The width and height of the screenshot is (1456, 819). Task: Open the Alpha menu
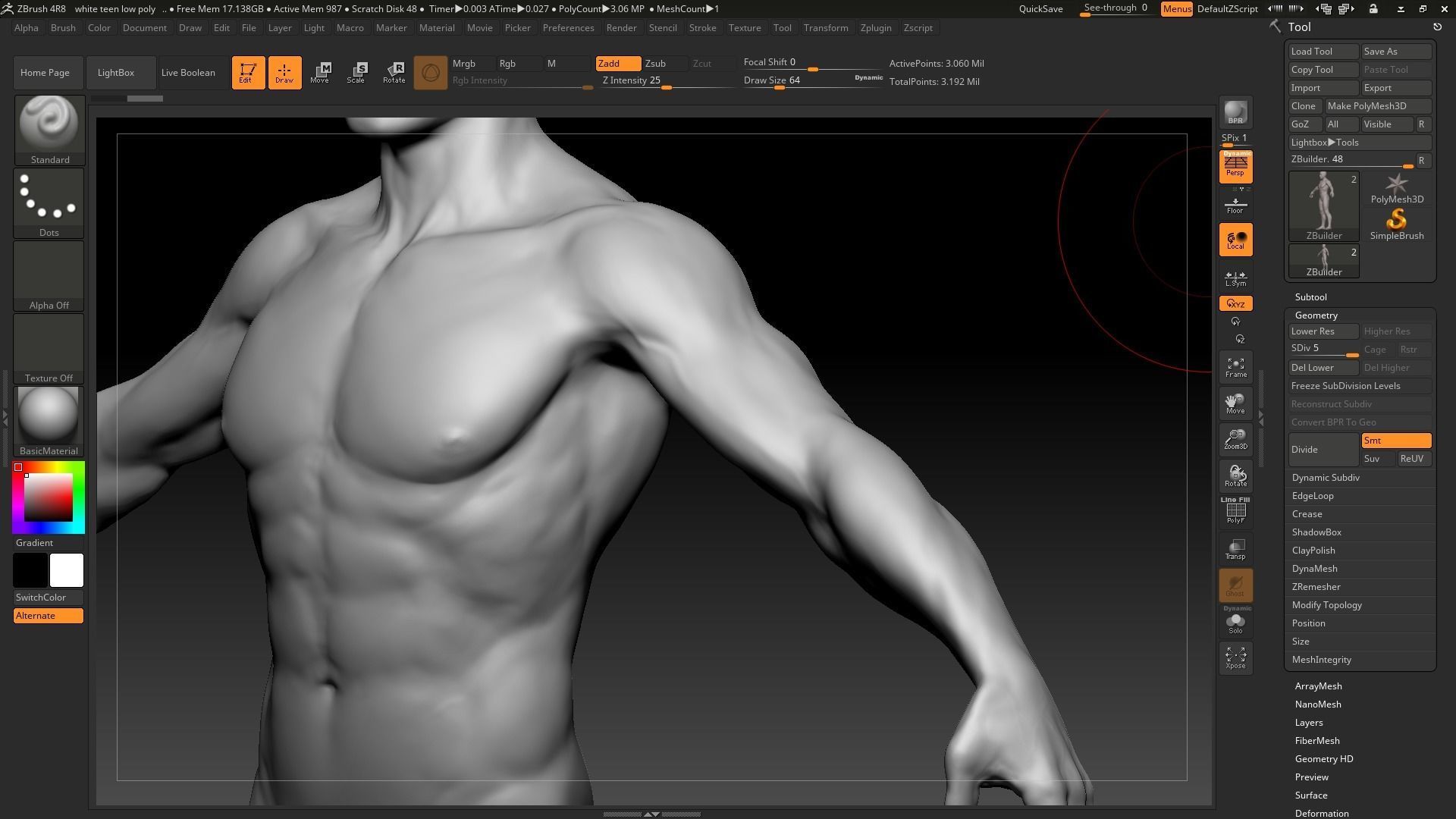(27, 28)
